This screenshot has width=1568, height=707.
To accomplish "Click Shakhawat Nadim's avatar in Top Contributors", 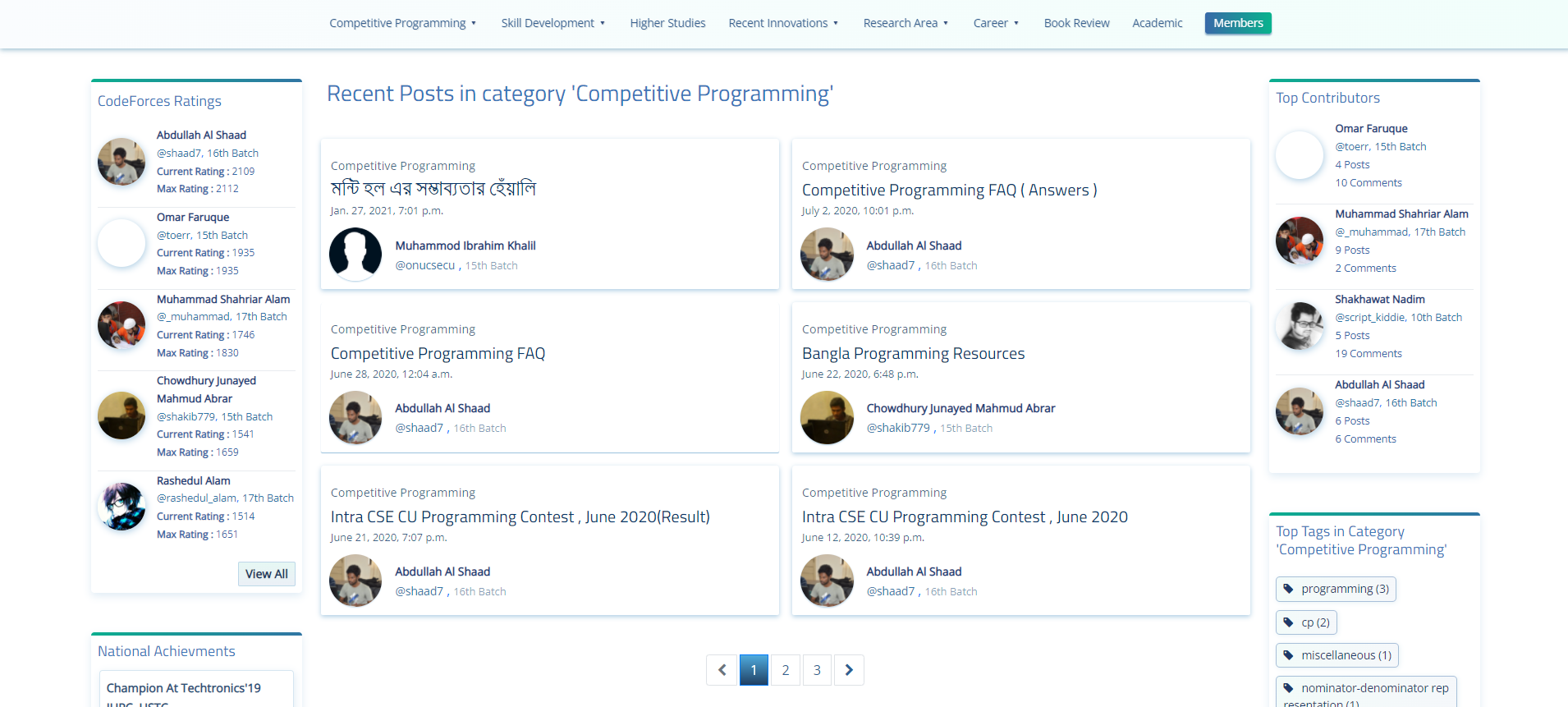I will pyautogui.click(x=1300, y=326).
